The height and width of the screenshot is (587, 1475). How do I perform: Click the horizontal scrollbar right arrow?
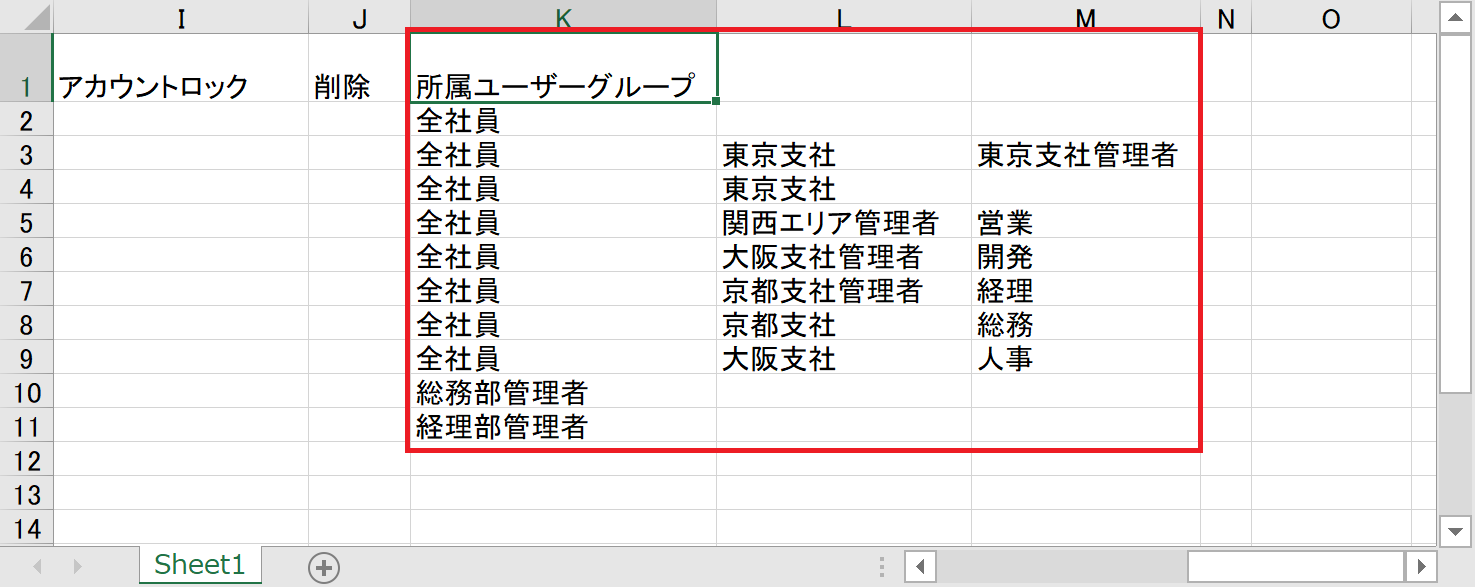tap(1418, 567)
